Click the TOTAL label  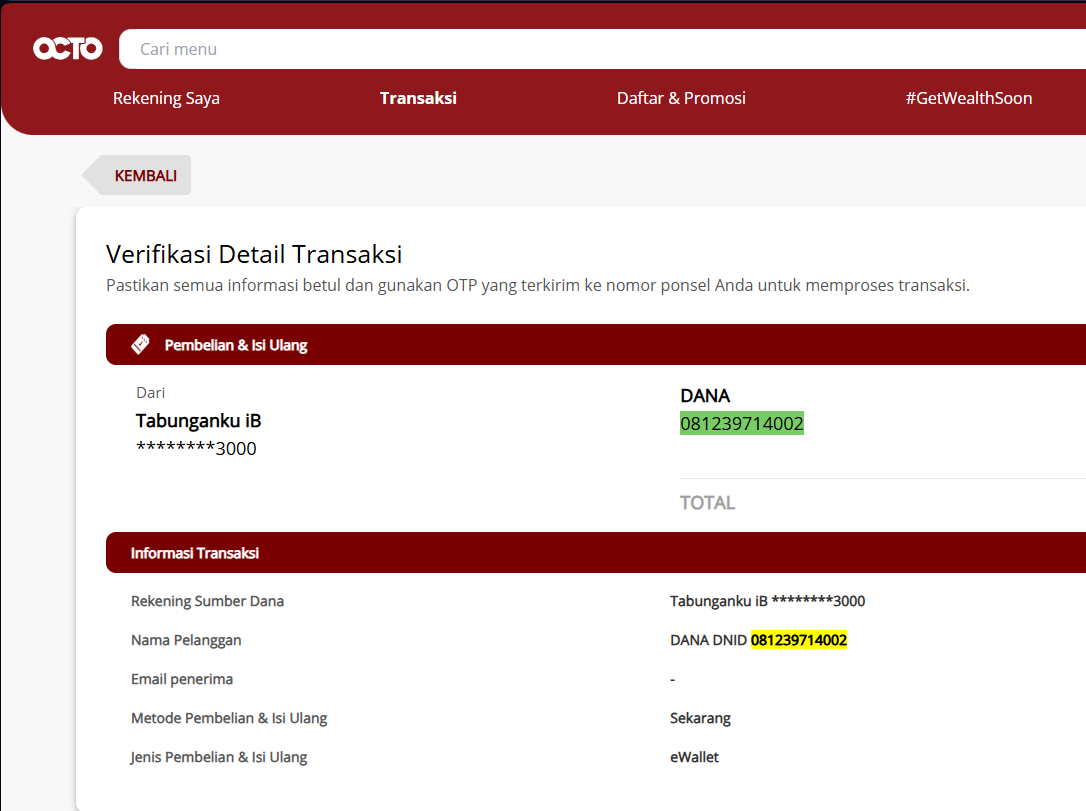click(x=707, y=503)
